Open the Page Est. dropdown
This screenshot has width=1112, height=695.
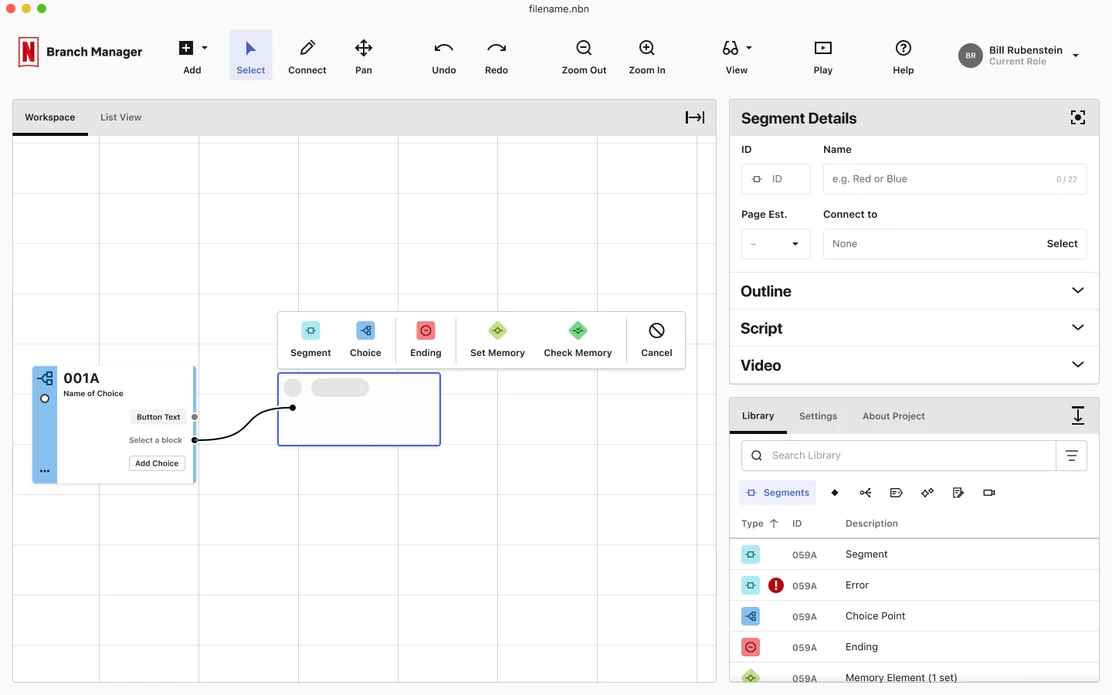[x=776, y=244]
